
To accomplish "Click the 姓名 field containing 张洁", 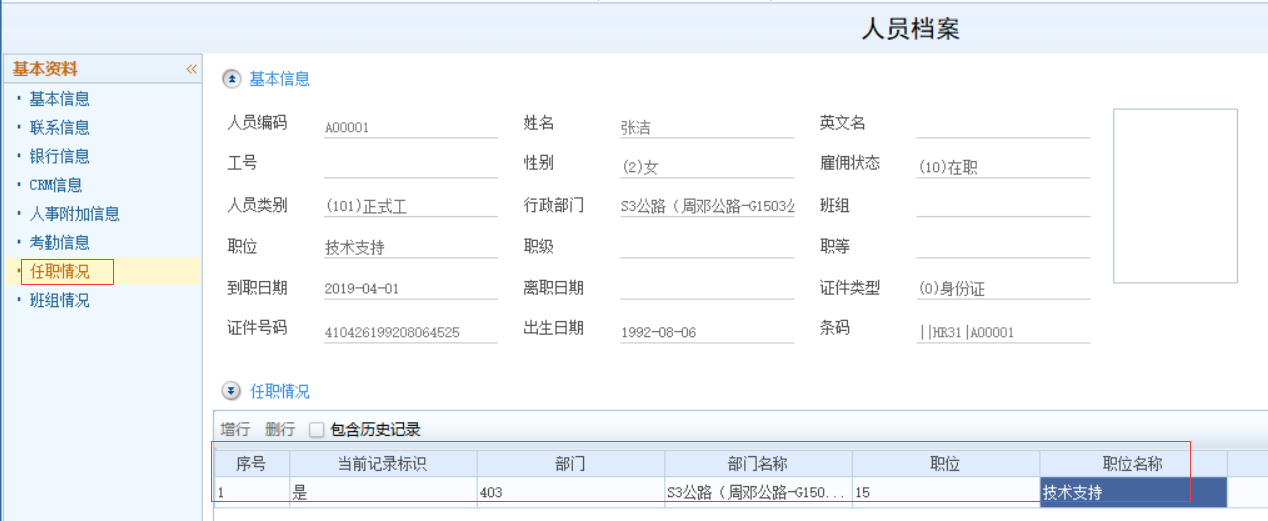I will (x=706, y=127).
